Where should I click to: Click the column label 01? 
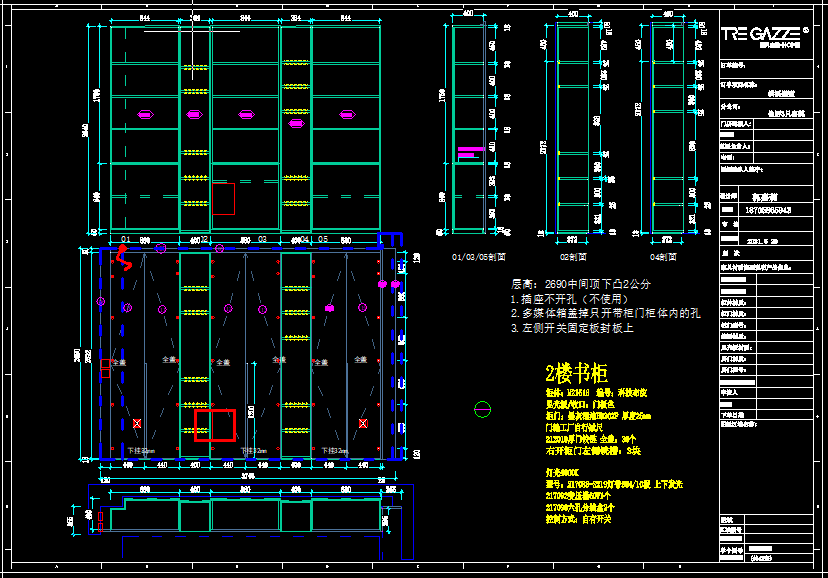(126, 239)
